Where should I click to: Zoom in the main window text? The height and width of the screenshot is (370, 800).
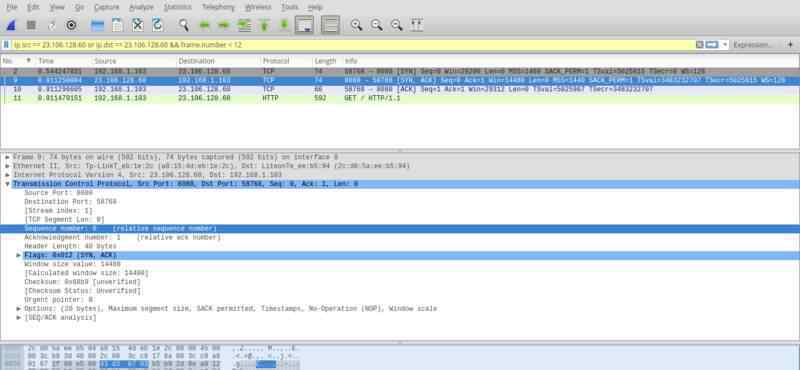pyautogui.click(x=356, y=25)
